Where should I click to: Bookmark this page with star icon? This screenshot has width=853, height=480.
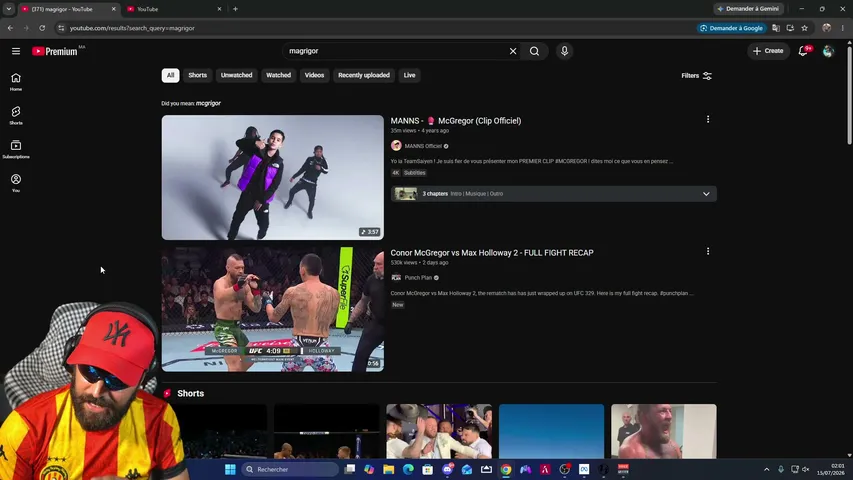click(805, 28)
